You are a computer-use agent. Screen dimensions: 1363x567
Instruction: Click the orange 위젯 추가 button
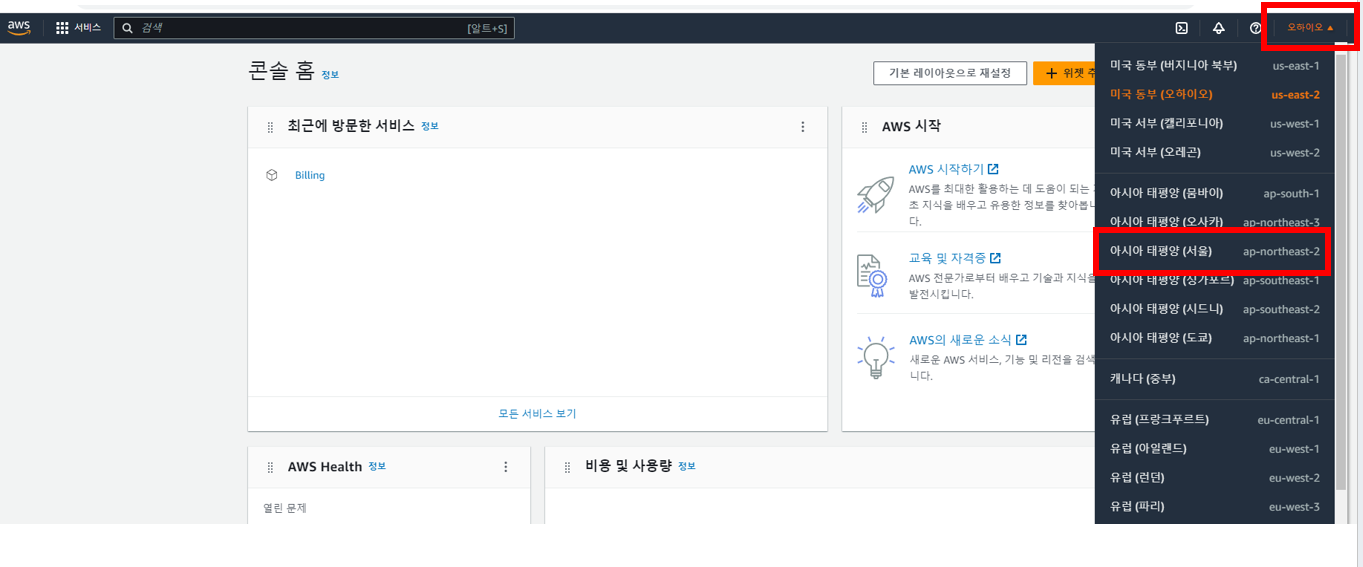click(x=1065, y=73)
